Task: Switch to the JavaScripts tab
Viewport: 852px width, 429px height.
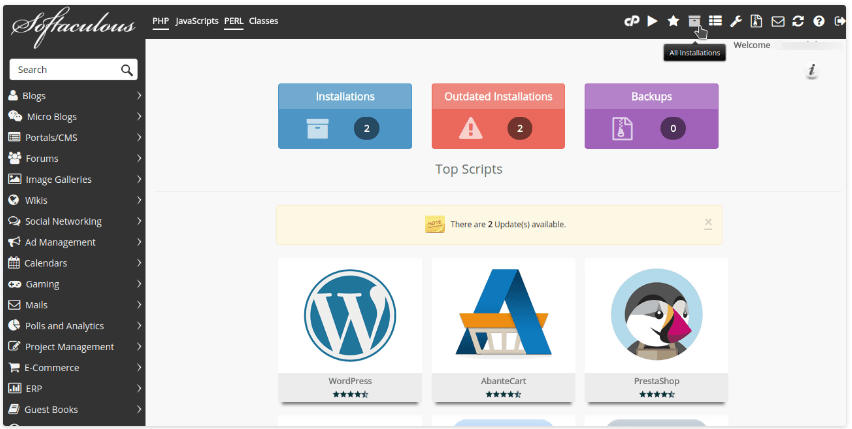Action: point(197,21)
